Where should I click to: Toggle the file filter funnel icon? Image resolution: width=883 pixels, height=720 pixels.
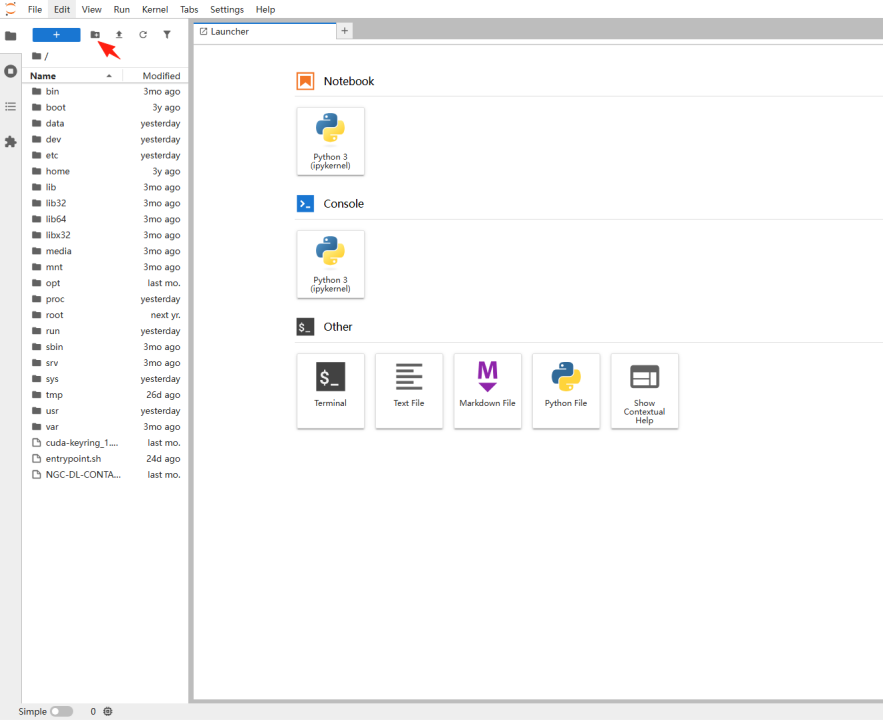(167, 35)
